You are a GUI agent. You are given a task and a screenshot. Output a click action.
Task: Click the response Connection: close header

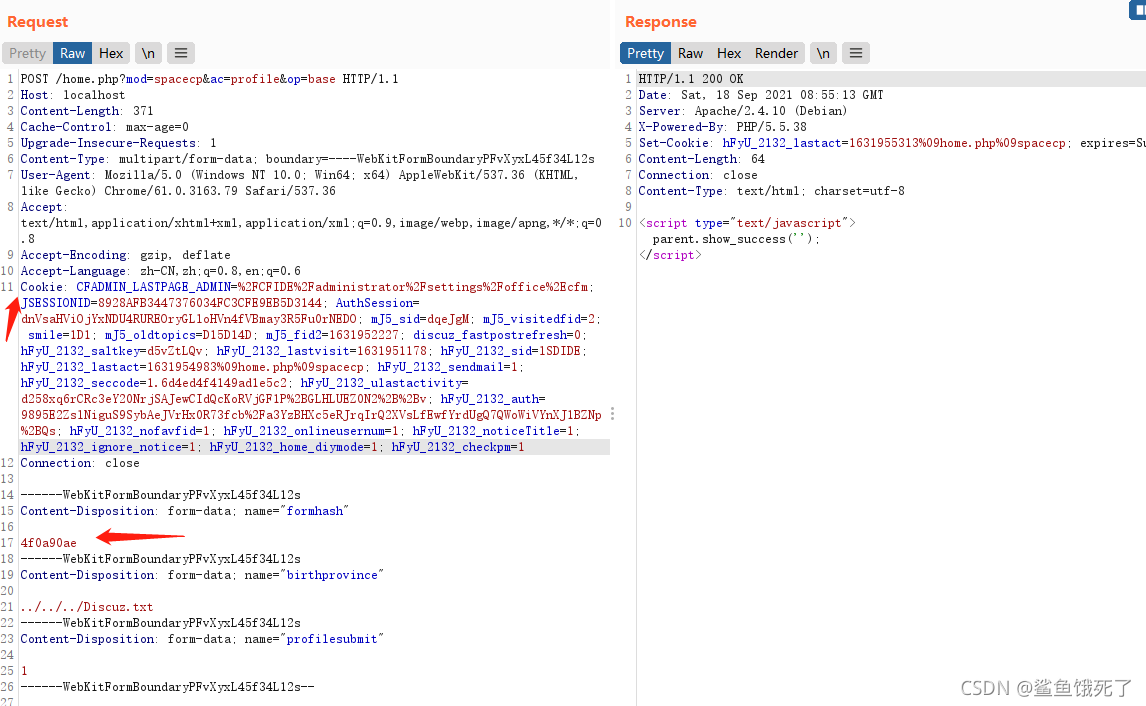click(697, 175)
